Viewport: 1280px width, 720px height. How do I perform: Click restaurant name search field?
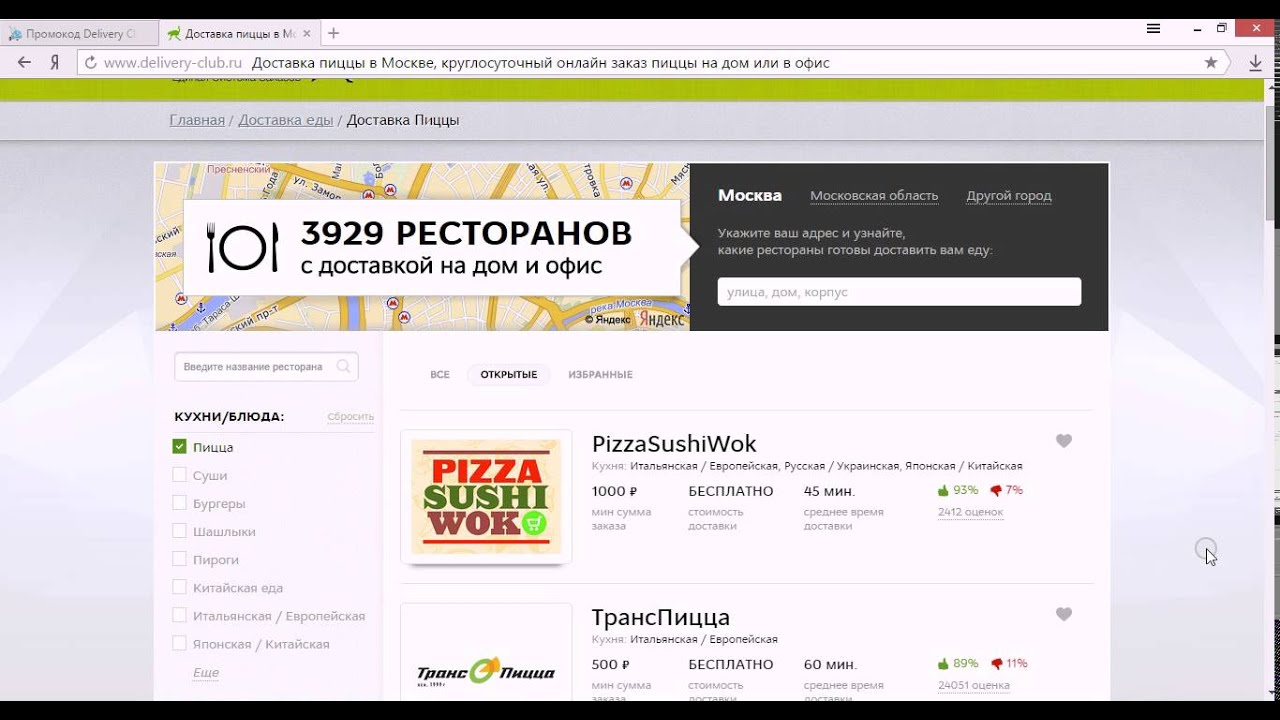pos(266,367)
